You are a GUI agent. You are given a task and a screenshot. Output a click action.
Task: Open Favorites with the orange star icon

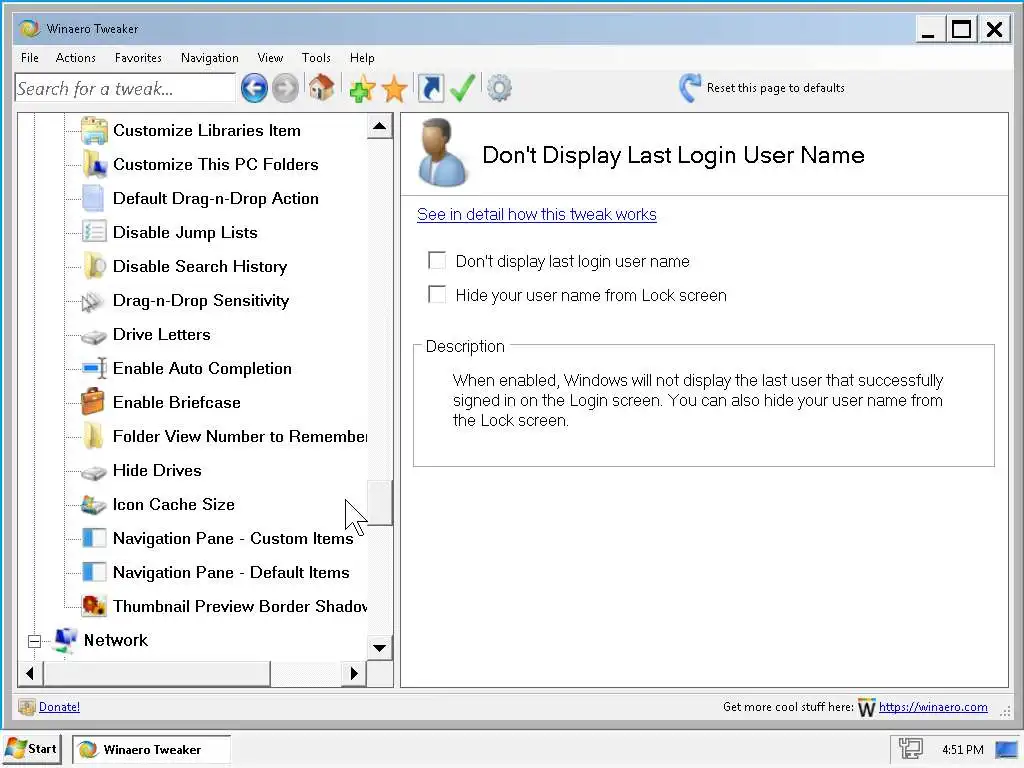point(394,88)
